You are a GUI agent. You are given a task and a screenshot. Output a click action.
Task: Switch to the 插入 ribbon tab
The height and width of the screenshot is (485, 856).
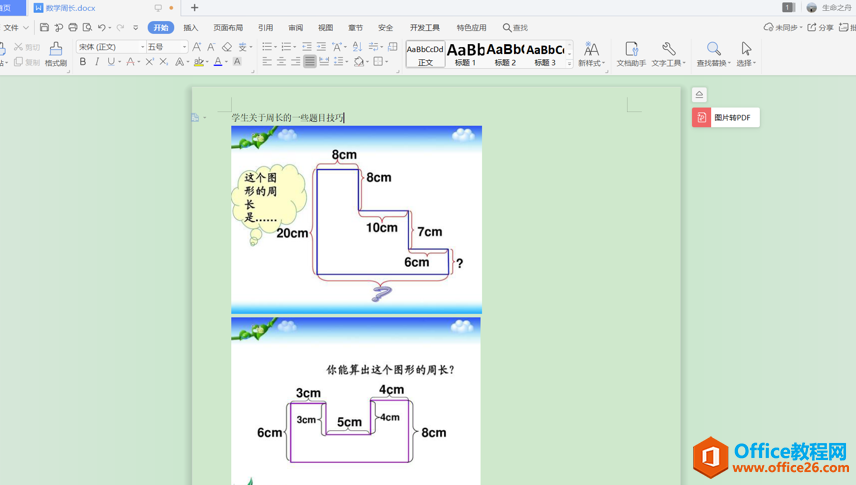190,28
